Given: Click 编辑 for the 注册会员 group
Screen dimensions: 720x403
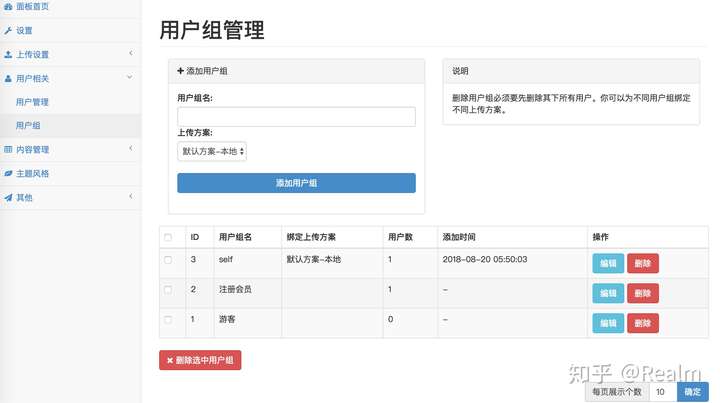Looking at the screenshot, I should [608, 293].
